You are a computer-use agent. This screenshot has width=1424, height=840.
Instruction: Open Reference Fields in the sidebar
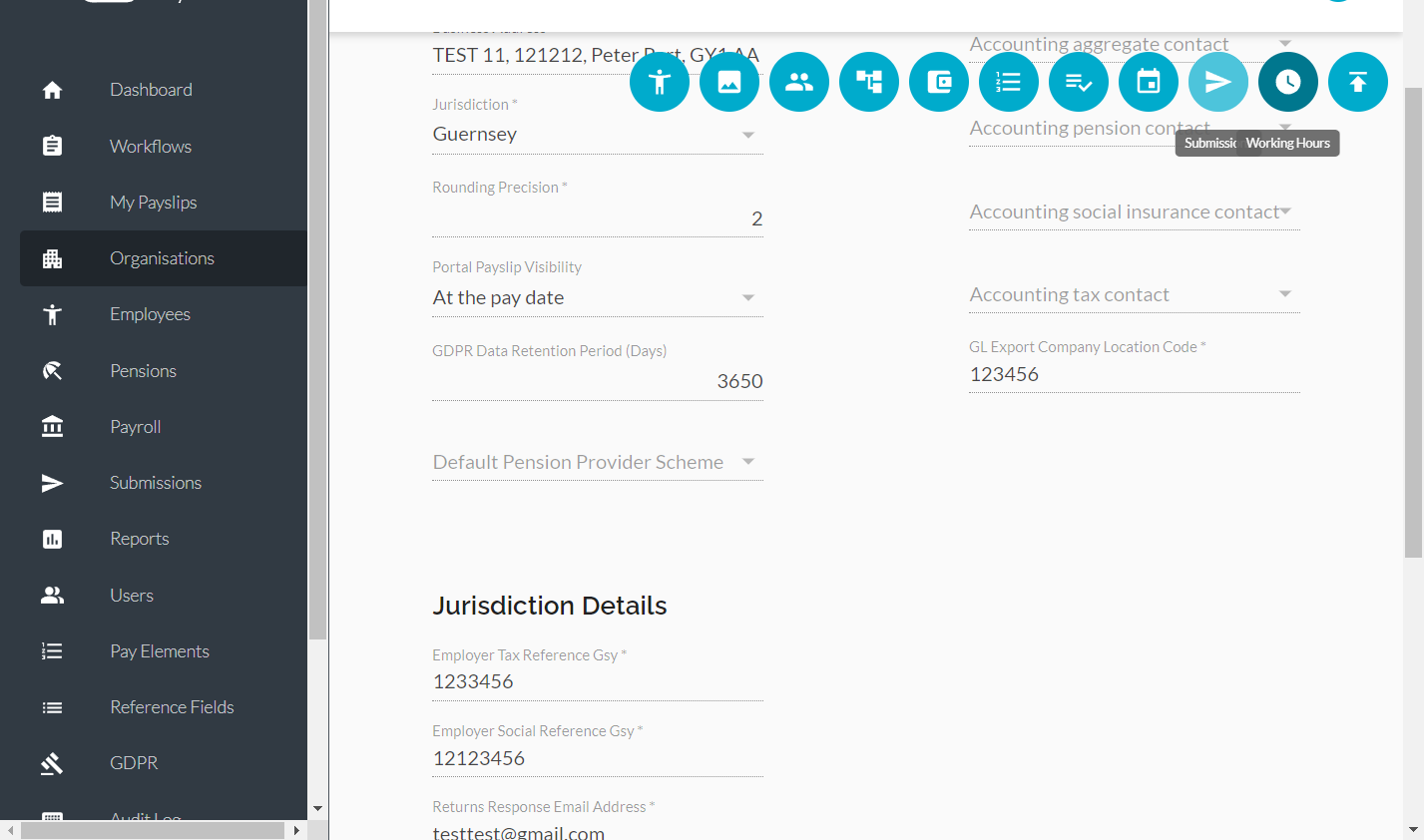pyautogui.click(x=164, y=707)
